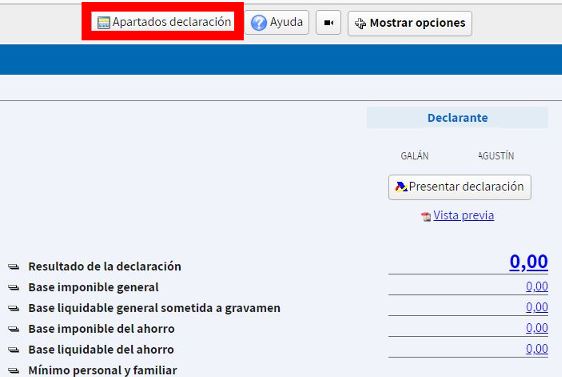Click the Apartados declaración calendar icon
The image size is (562, 377).
[x=103, y=23]
